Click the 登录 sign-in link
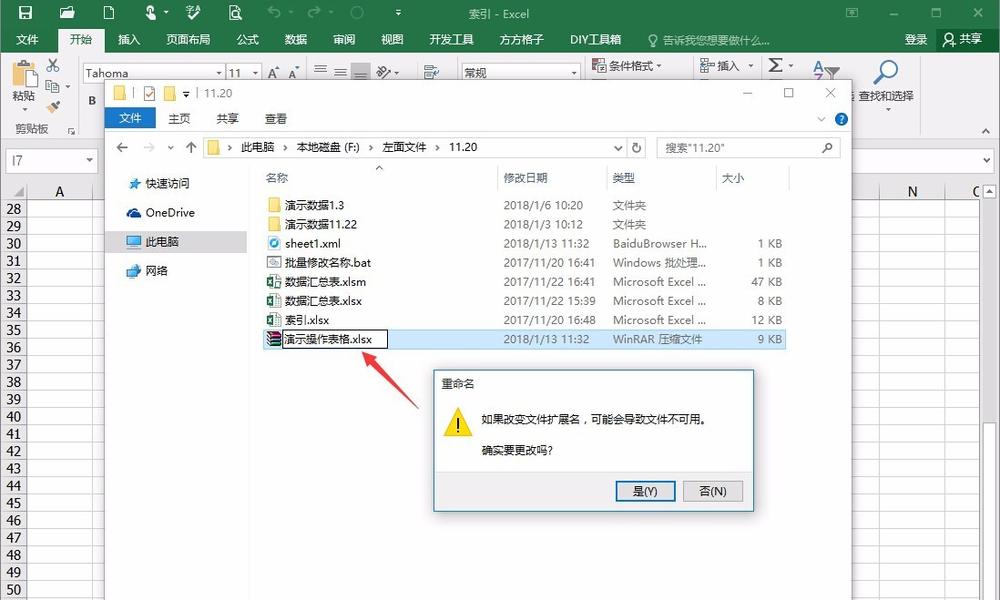Viewport: 1000px width, 600px height. pos(916,40)
